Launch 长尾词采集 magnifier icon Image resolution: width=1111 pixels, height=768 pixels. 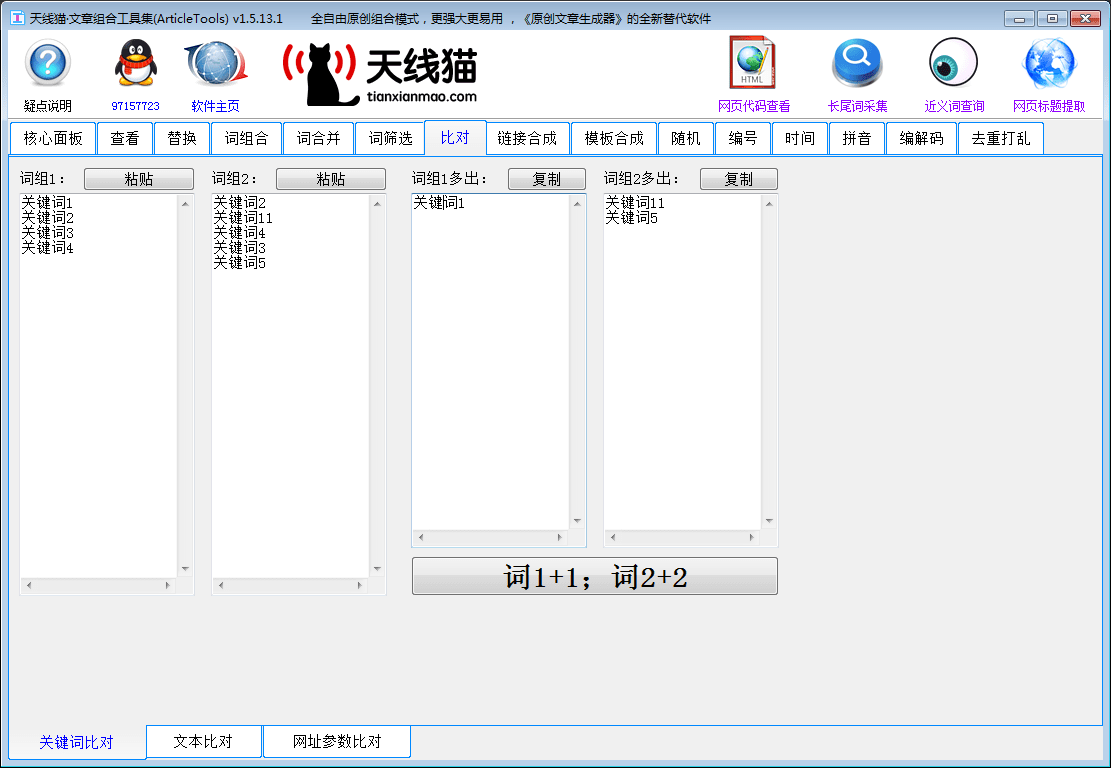pyautogui.click(x=857, y=63)
